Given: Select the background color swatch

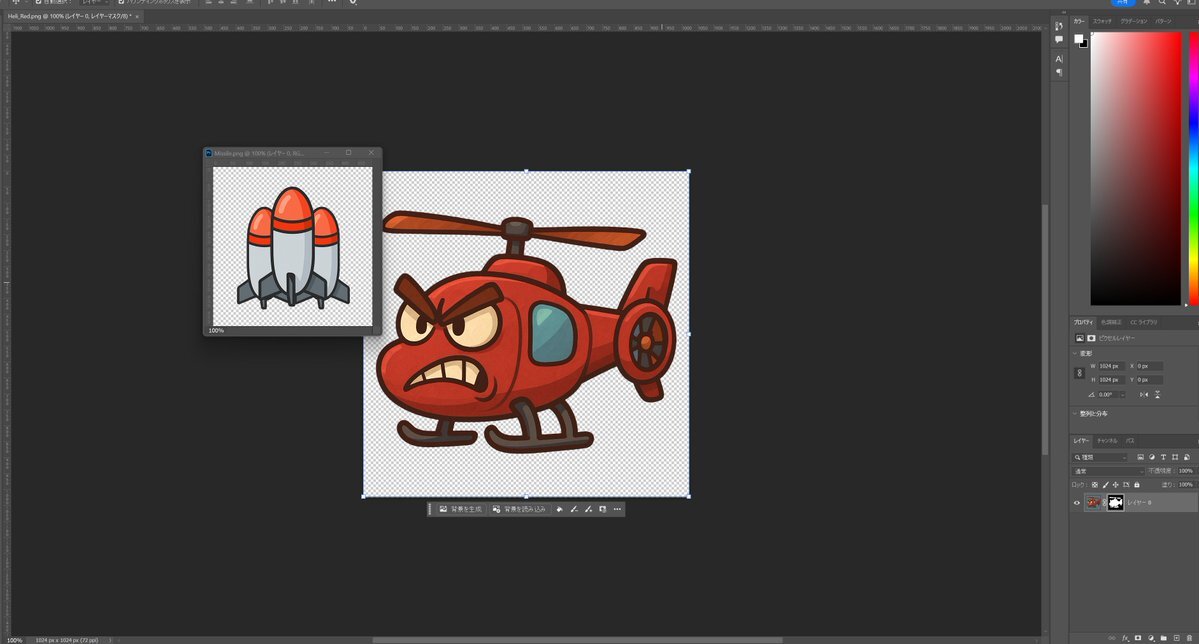Looking at the screenshot, I should point(1084,44).
